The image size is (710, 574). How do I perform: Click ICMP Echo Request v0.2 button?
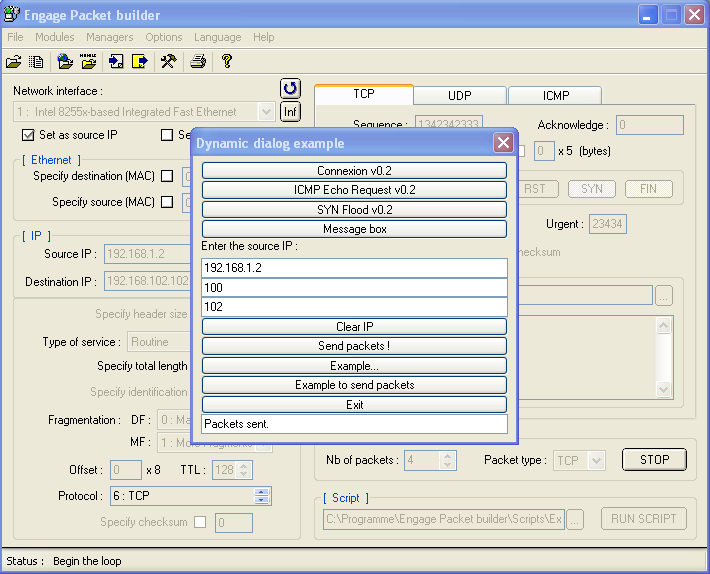tap(354, 190)
